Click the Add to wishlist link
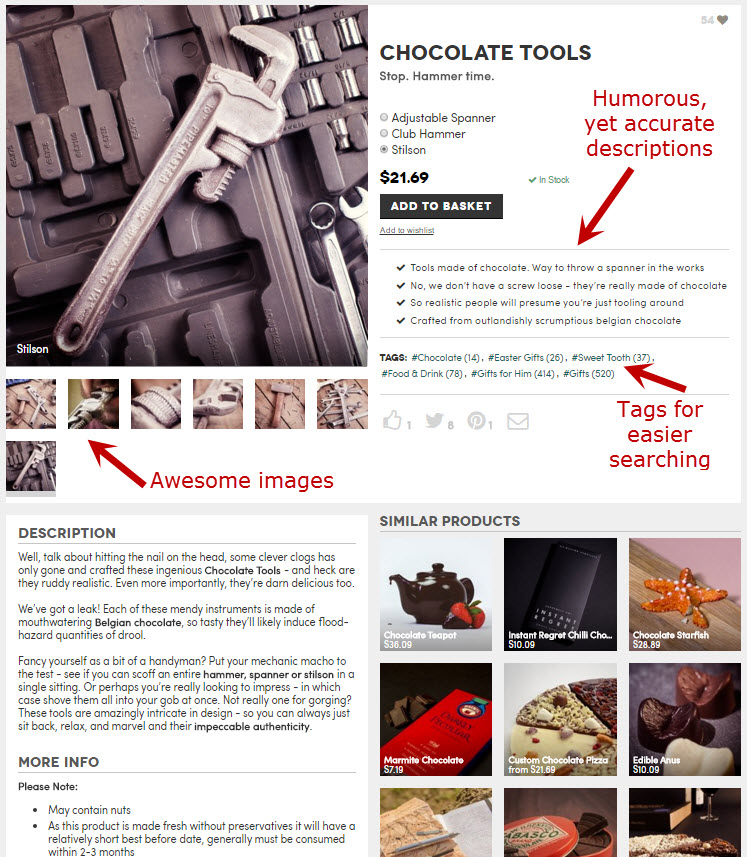This screenshot has width=747, height=857. [x=407, y=230]
